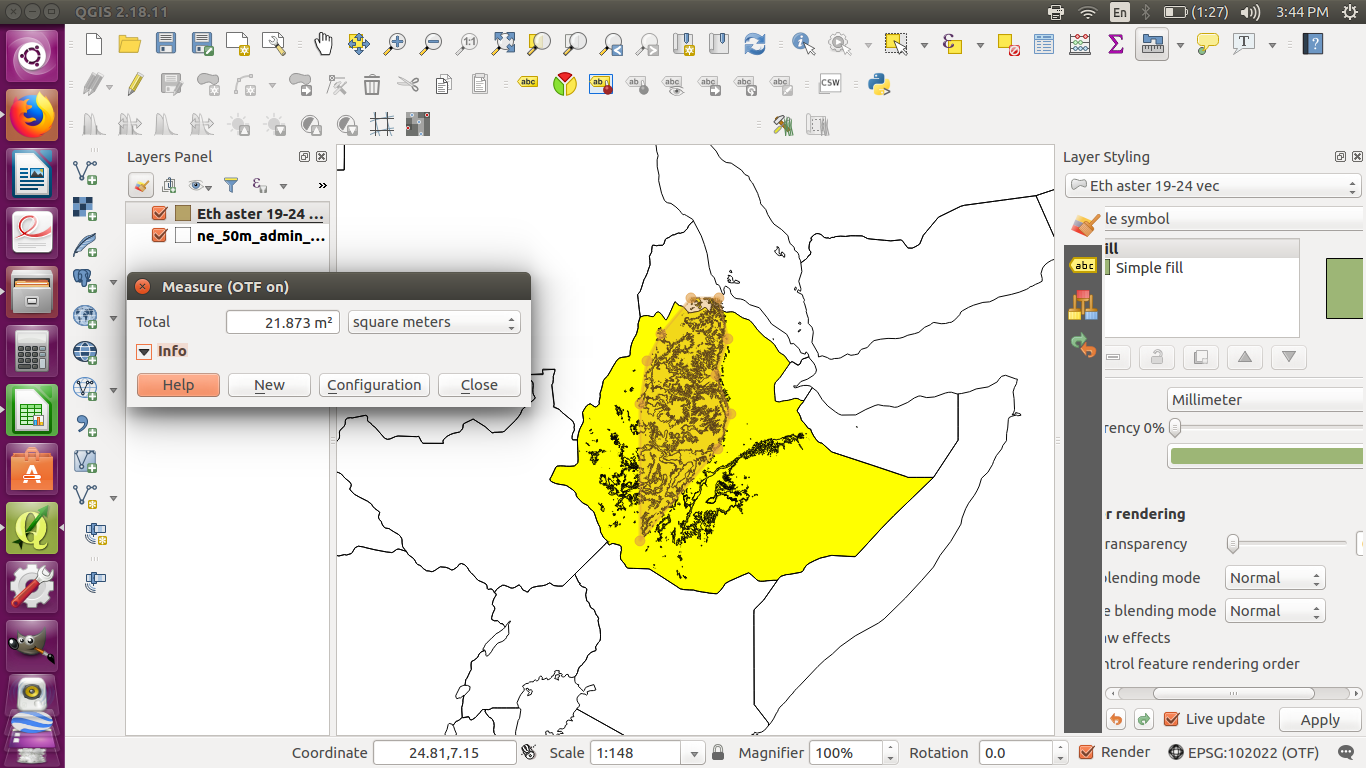1366x768 pixels.
Task: Click Close in Measure dialog
Action: (x=479, y=385)
